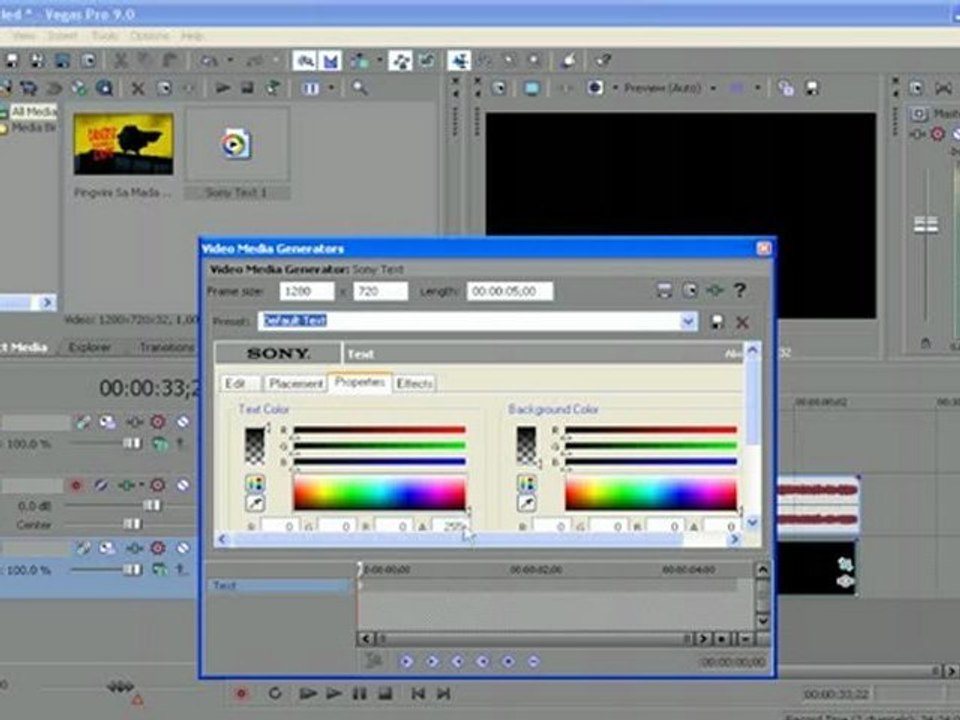Click the Frame size height field 720
The image size is (960, 720).
point(380,291)
